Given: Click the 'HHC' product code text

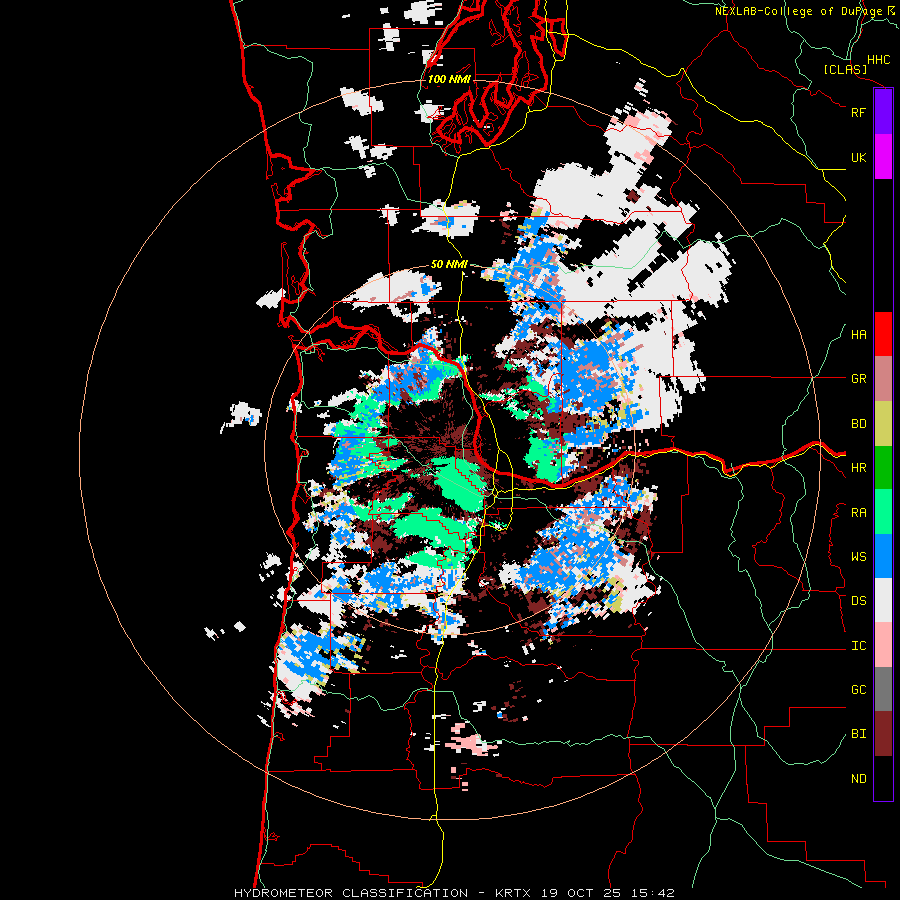Looking at the screenshot, I should coord(878,60).
